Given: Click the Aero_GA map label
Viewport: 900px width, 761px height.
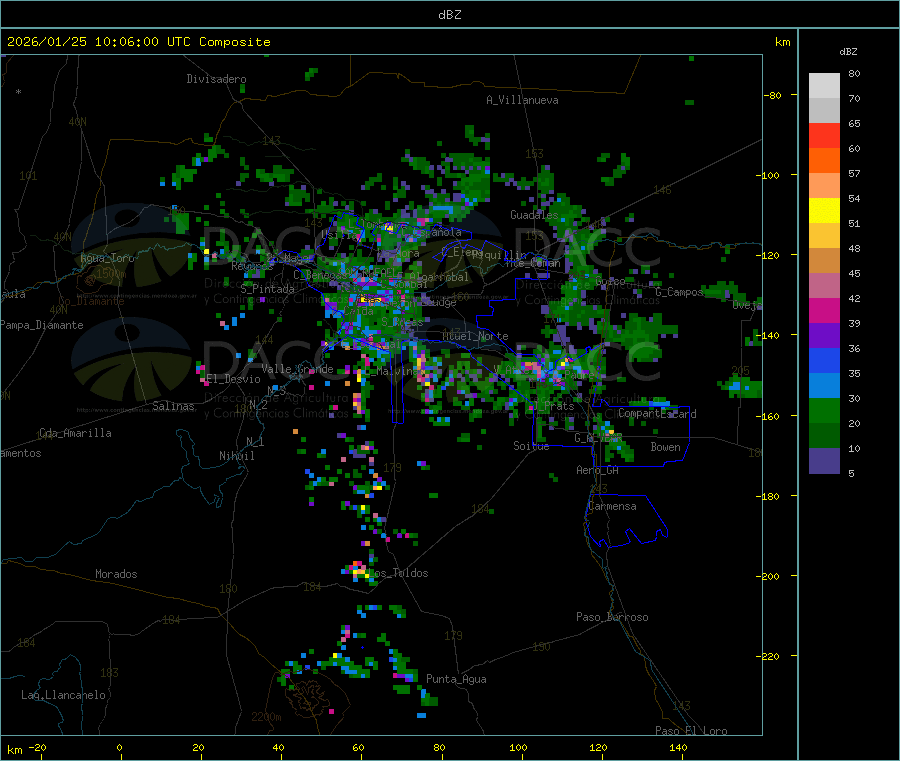Looking at the screenshot, I should (x=598, y=470).
